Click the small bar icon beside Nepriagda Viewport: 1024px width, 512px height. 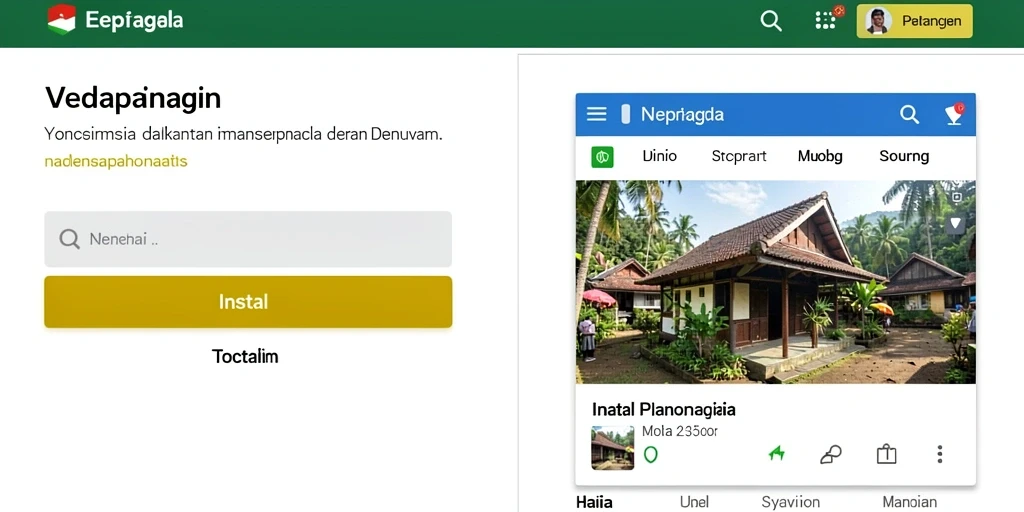[626, 114]
